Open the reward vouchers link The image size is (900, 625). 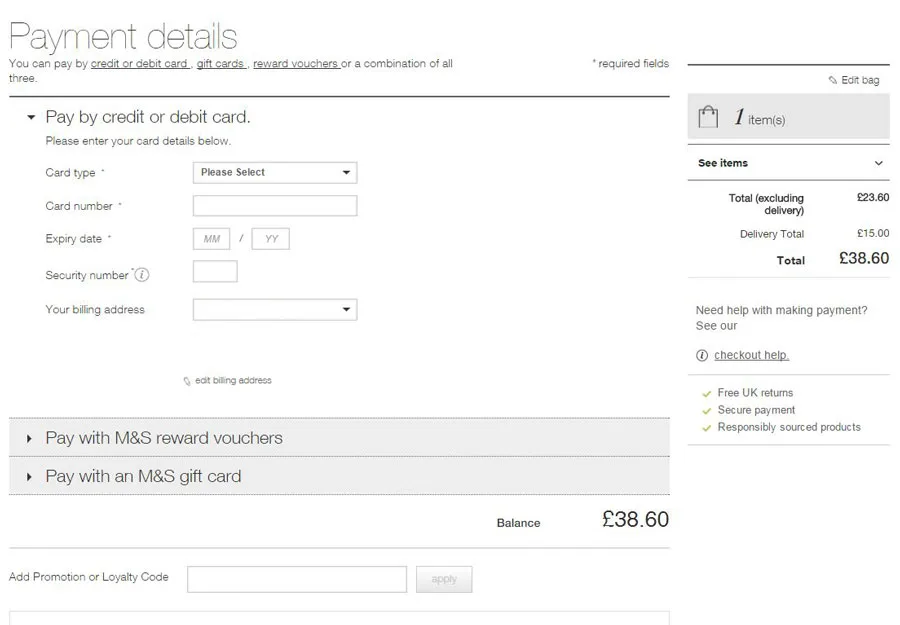click(x=295, y=64)
